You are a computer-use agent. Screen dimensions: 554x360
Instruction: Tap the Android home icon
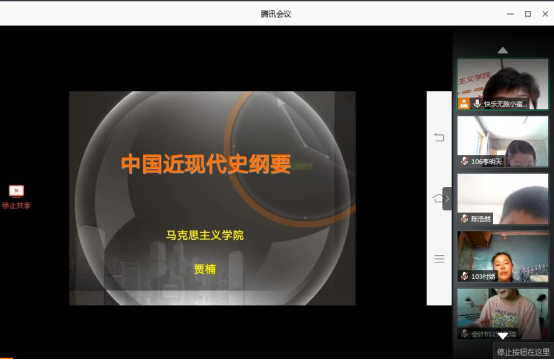pos(438,198)
